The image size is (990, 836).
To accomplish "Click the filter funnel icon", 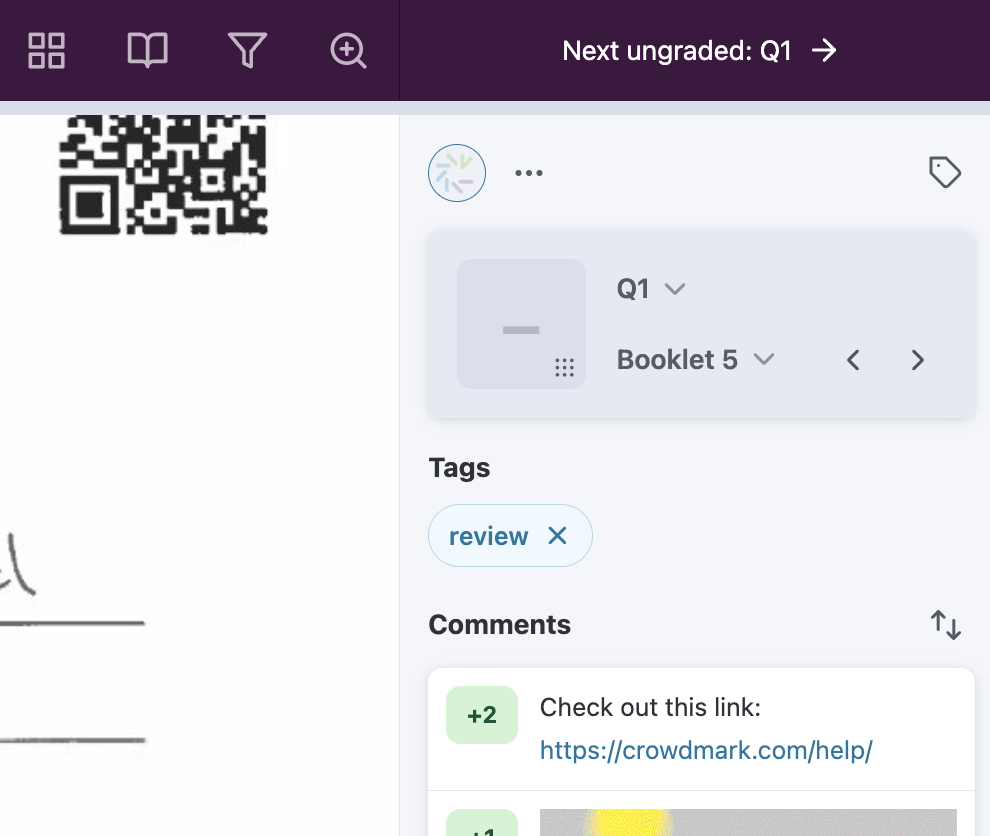I will 247,50.
